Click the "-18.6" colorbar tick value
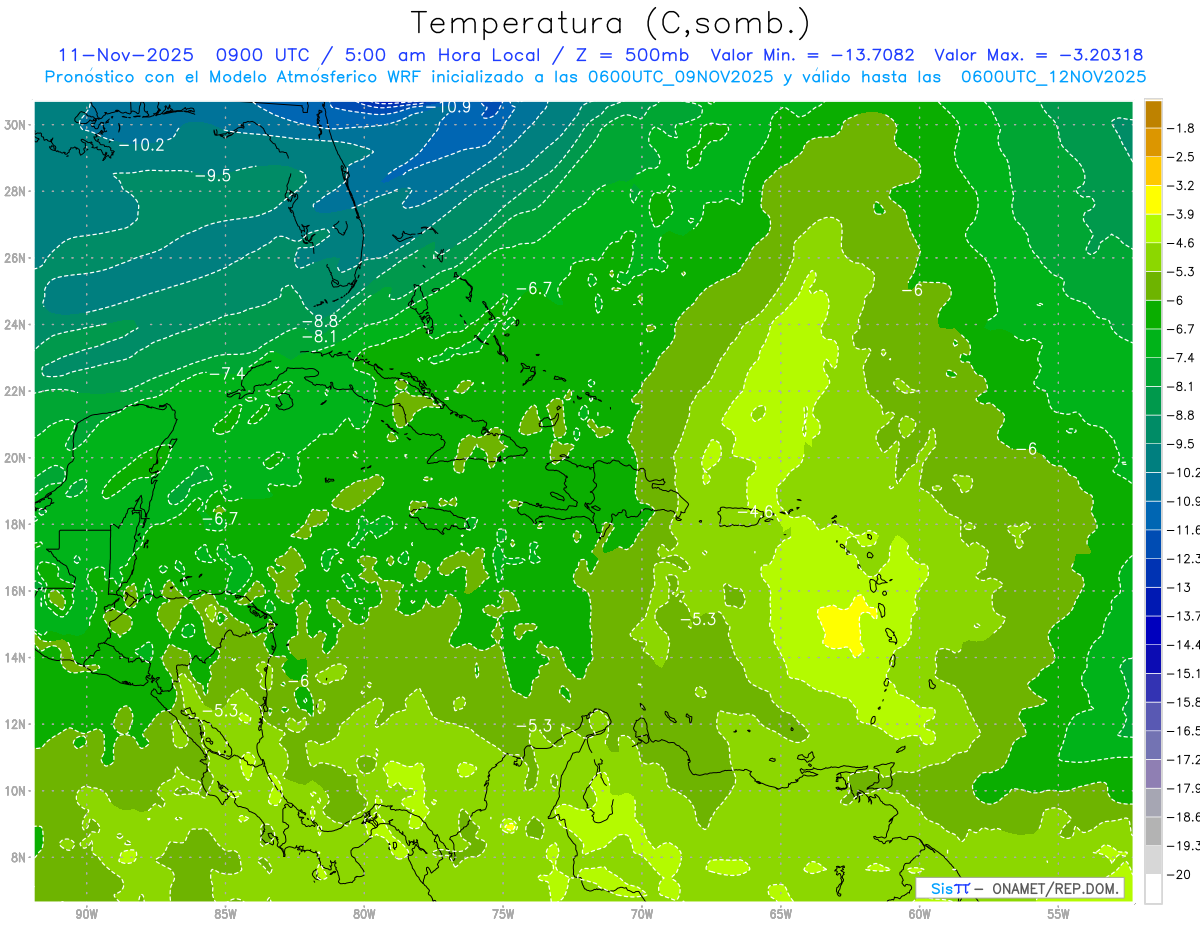 coord(1184,817)
